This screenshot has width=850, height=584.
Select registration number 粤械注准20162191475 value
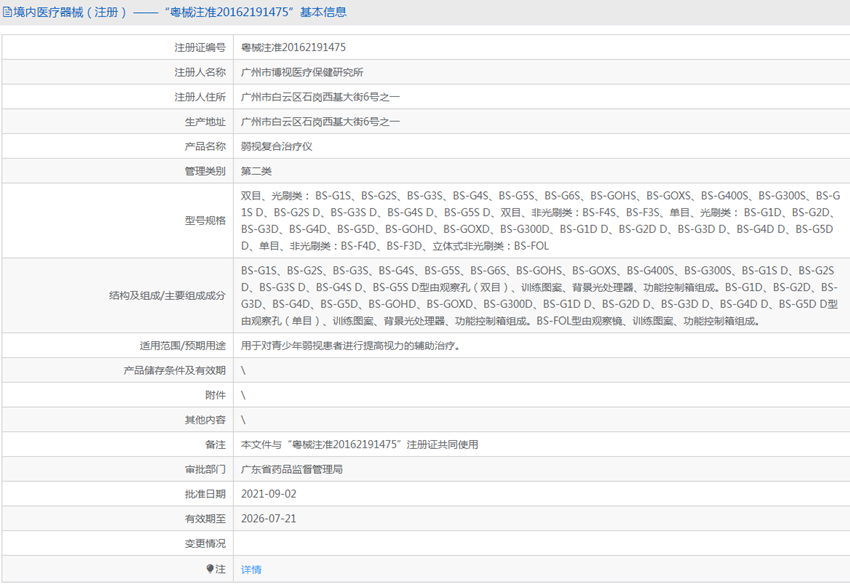293,47
